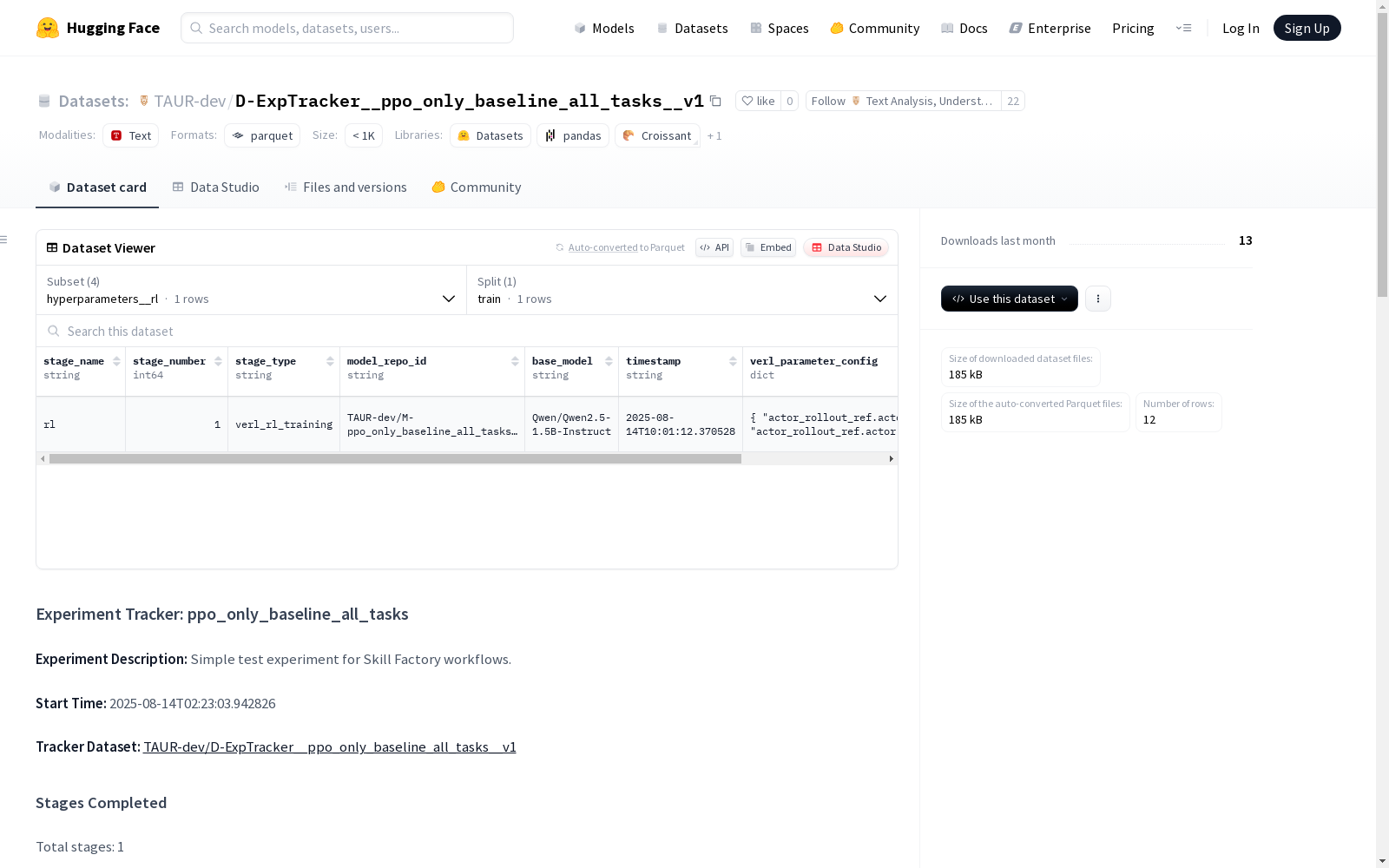Viewport: 1389px width, 868px height.
Task: Copy the dataset name to clipboard
Action: [715, 101]
